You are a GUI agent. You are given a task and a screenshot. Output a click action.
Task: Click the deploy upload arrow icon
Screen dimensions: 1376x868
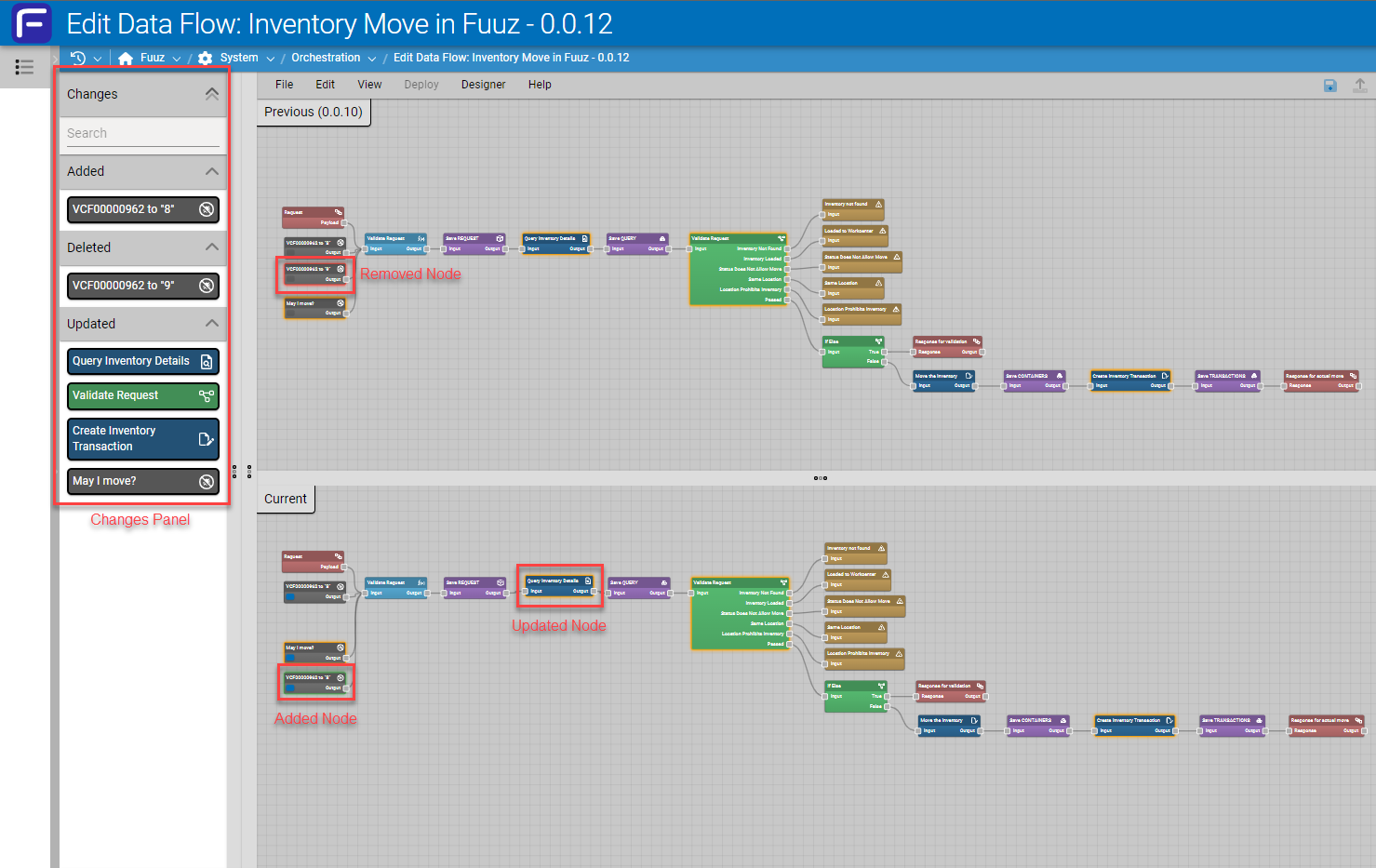(x=1359, y=86)
